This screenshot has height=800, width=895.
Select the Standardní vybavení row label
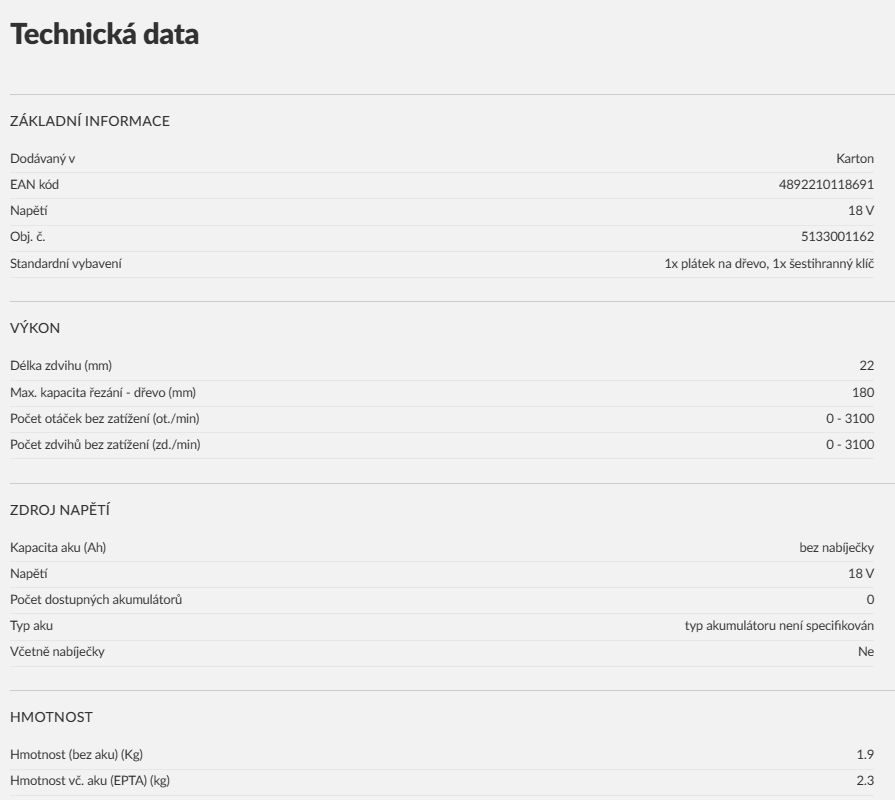[x=66, y=264]
